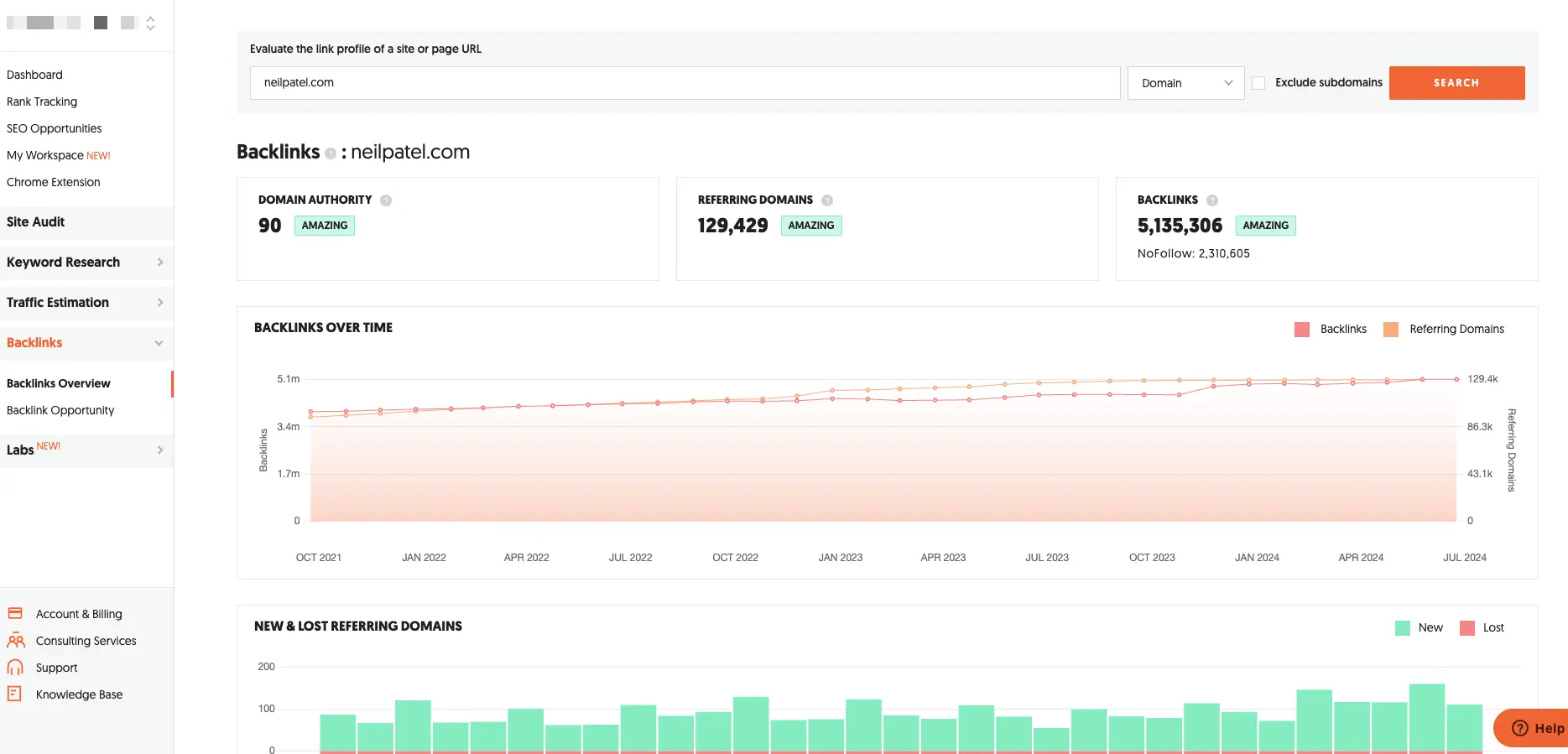
Task: Expand Keyword Research menu chevron
Action: (x=160, y=263)
